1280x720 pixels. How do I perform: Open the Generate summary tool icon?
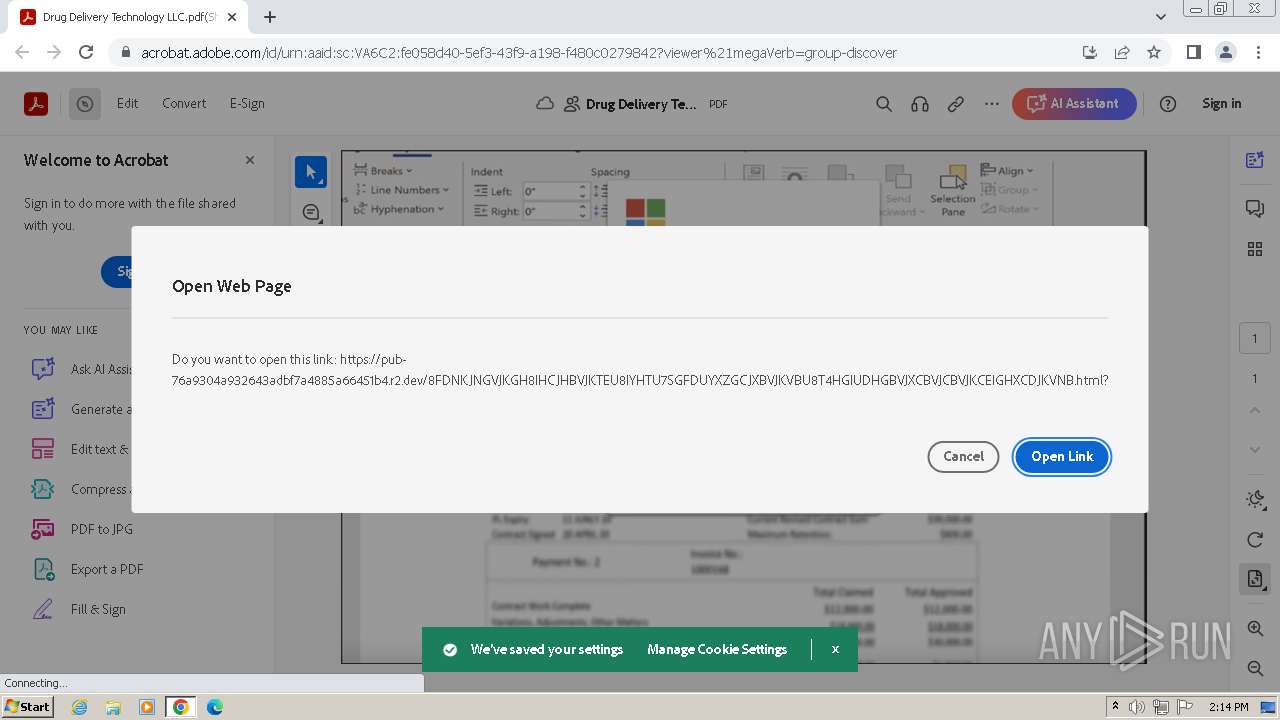tap(43, 409)
